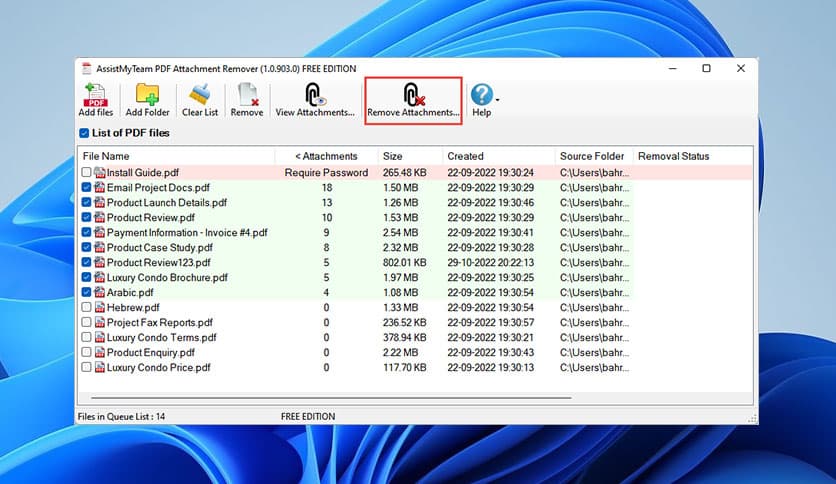The width and height of the screenshot is (836, 484).
Task: Click PDF icon of Email Project Docs.pdf
Action: [x=100, y=187]
